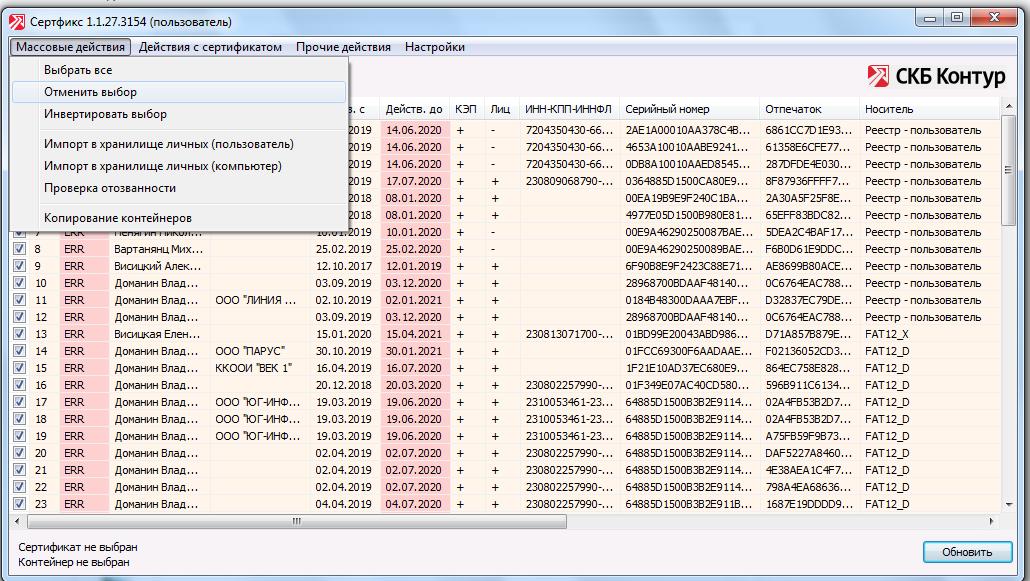Click the row number 16 cell
The width and height of the screenshot is (1030, 581).
[x=43, y=385]
